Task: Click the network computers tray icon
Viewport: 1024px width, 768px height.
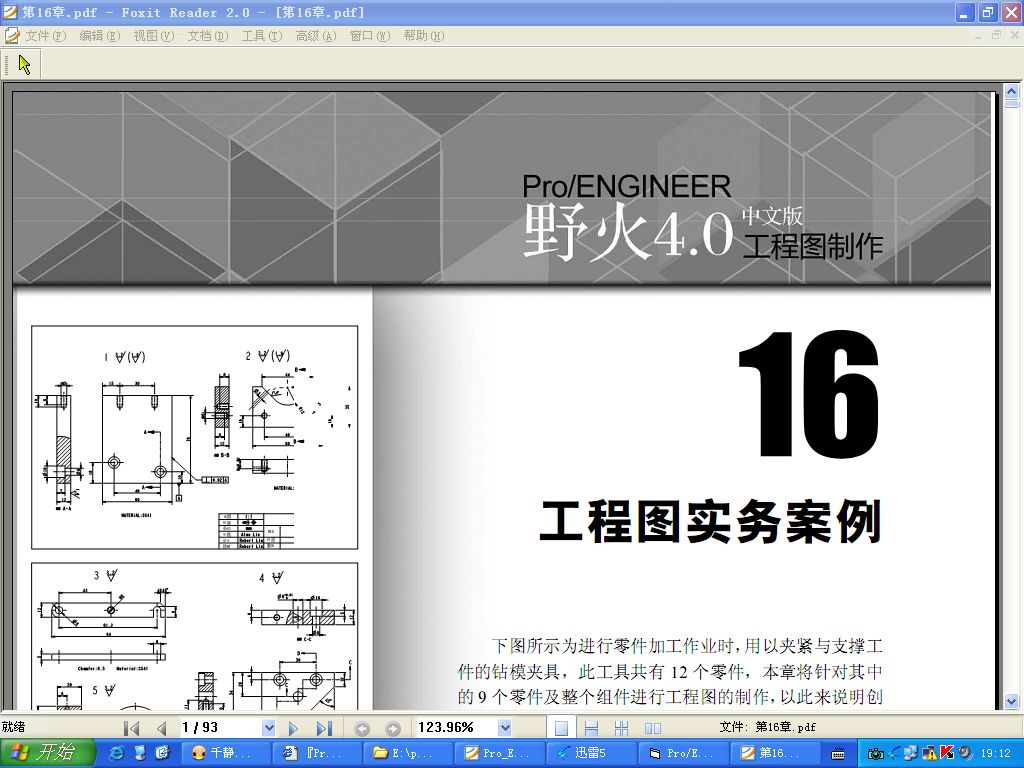Action: (910, 753)
